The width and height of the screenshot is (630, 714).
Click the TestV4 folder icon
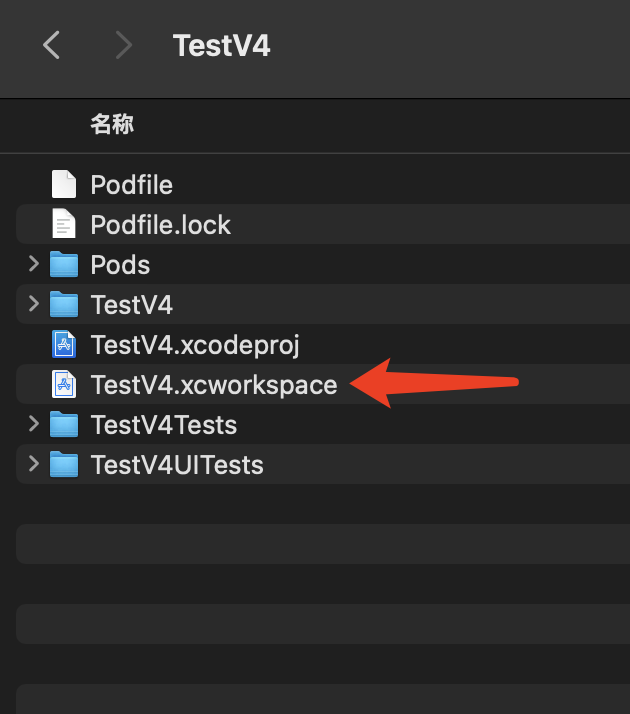pos(64,305)
